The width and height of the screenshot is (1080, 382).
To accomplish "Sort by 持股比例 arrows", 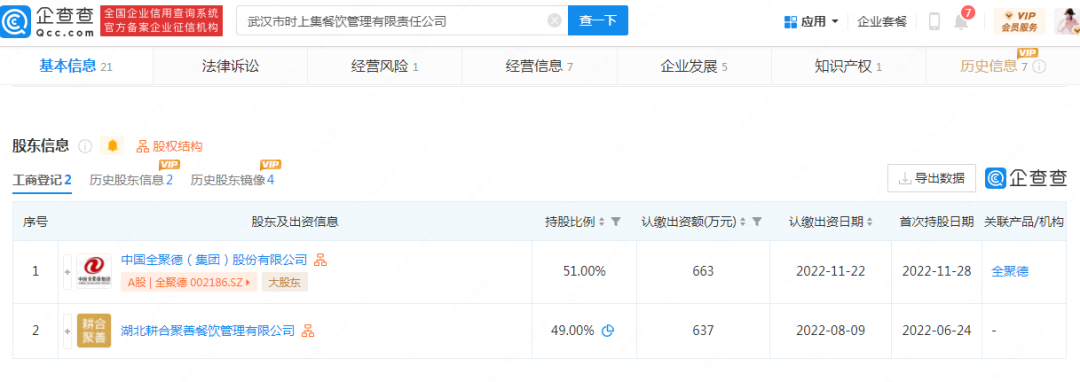I will [x=602, y=222].
